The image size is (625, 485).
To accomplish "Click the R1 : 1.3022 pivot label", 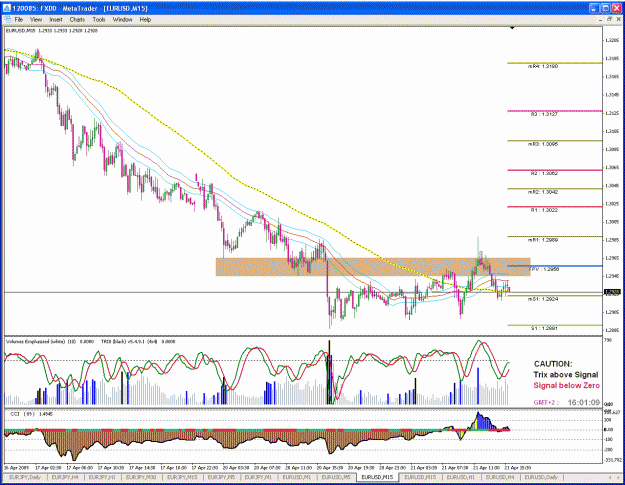I will (544, 210).
